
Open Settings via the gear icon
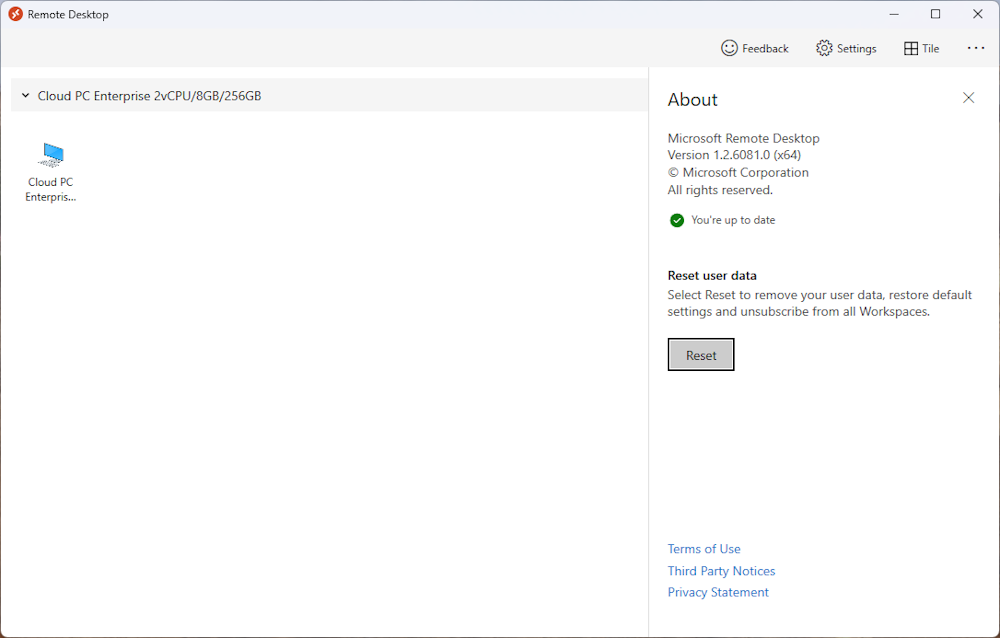[824, 48]
